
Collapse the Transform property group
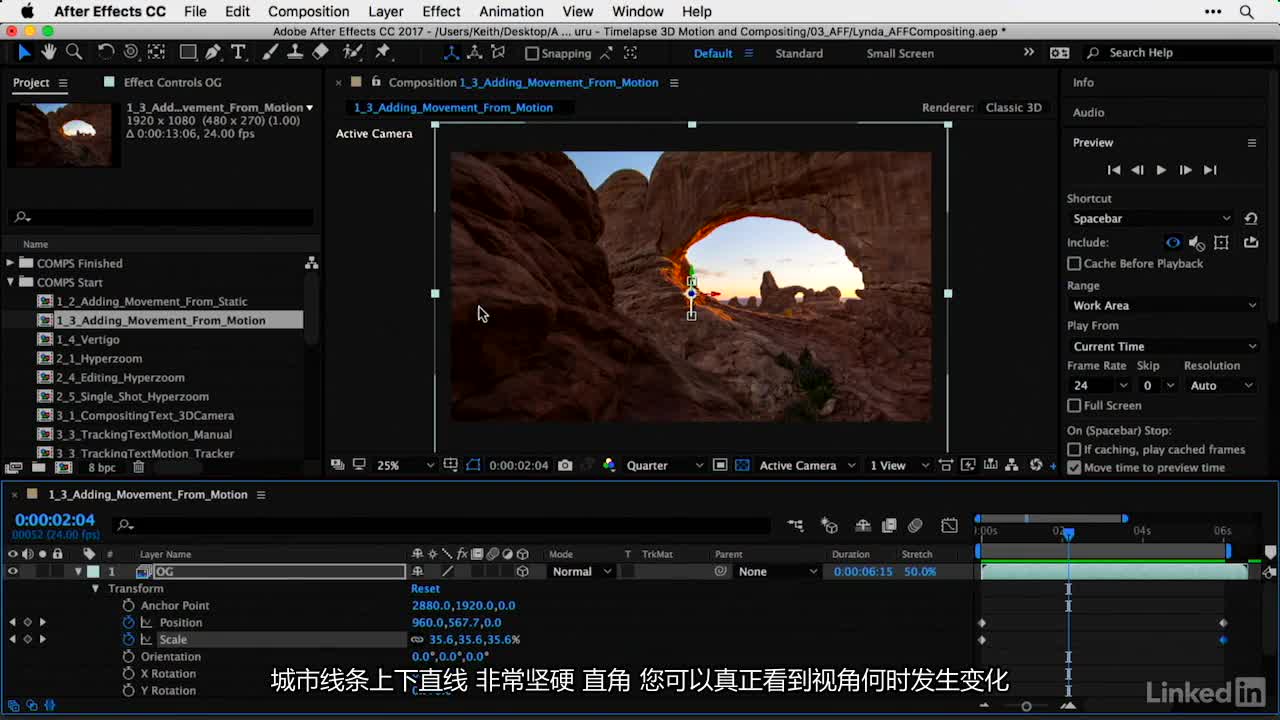pyautogui.click(x=96, y=588)
